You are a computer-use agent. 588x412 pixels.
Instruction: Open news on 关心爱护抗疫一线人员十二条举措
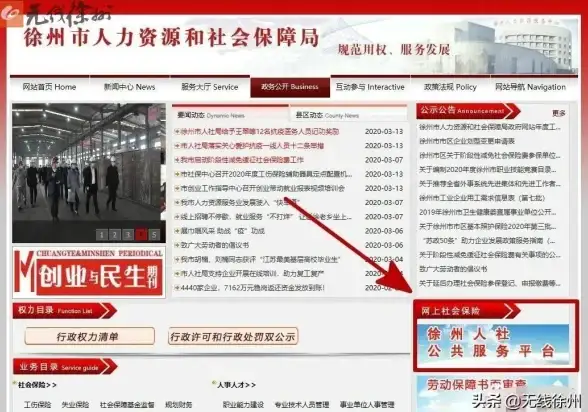(x=252, y=146)
